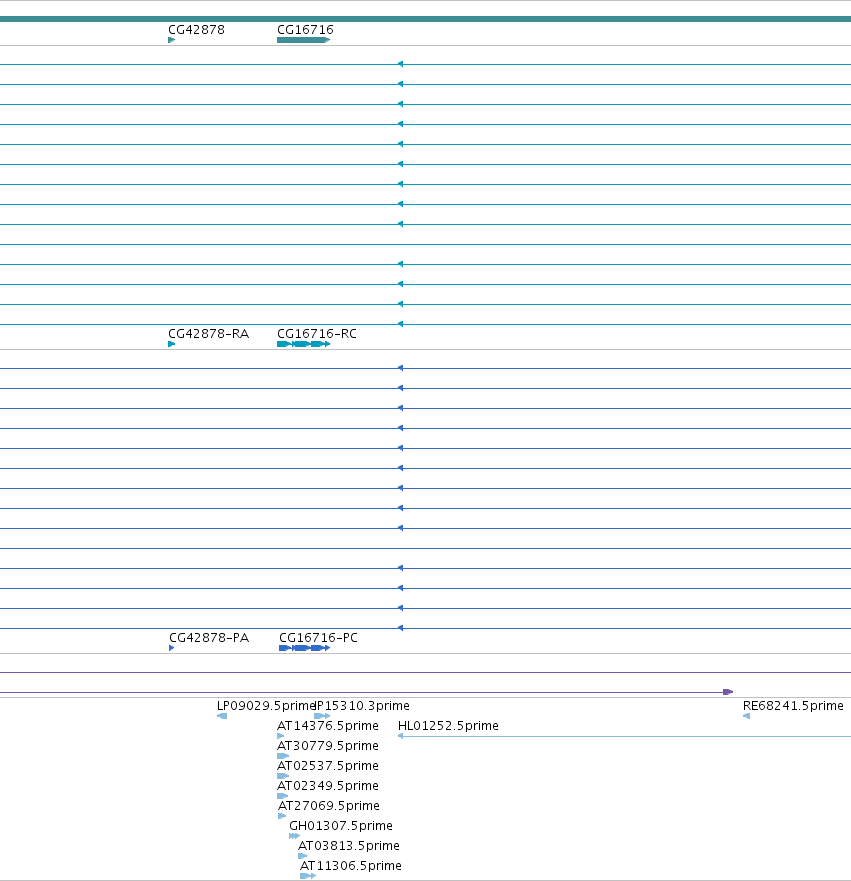Click the AT30779.5prime EST glyph
This screenshot has height=881, width=851.
coord(283,756)
